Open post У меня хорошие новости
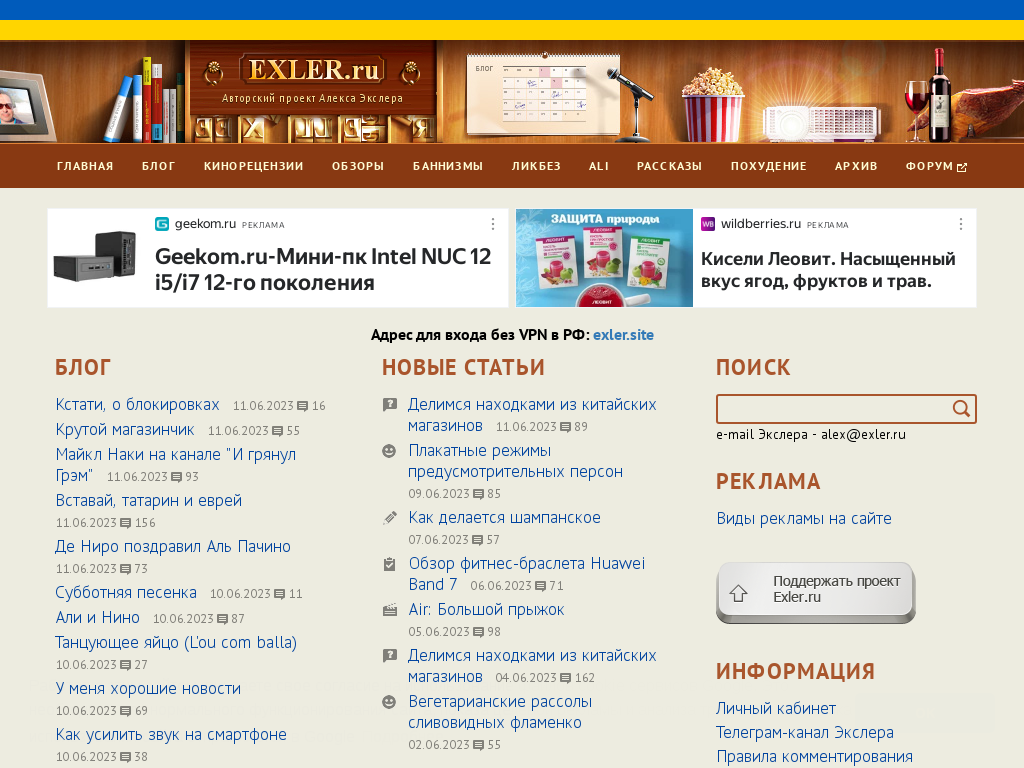The height and width of the screenshot is (768, 1024). (148, 688)
